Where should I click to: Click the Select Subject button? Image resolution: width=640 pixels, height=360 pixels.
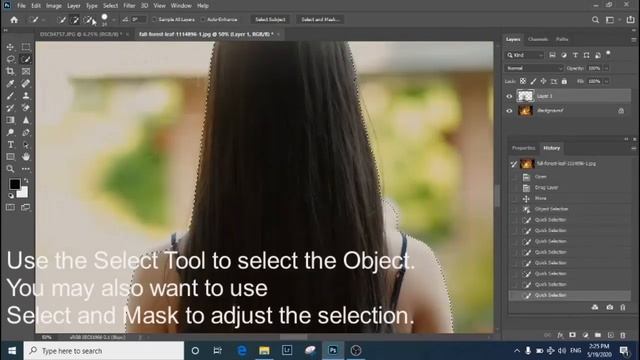270,20
